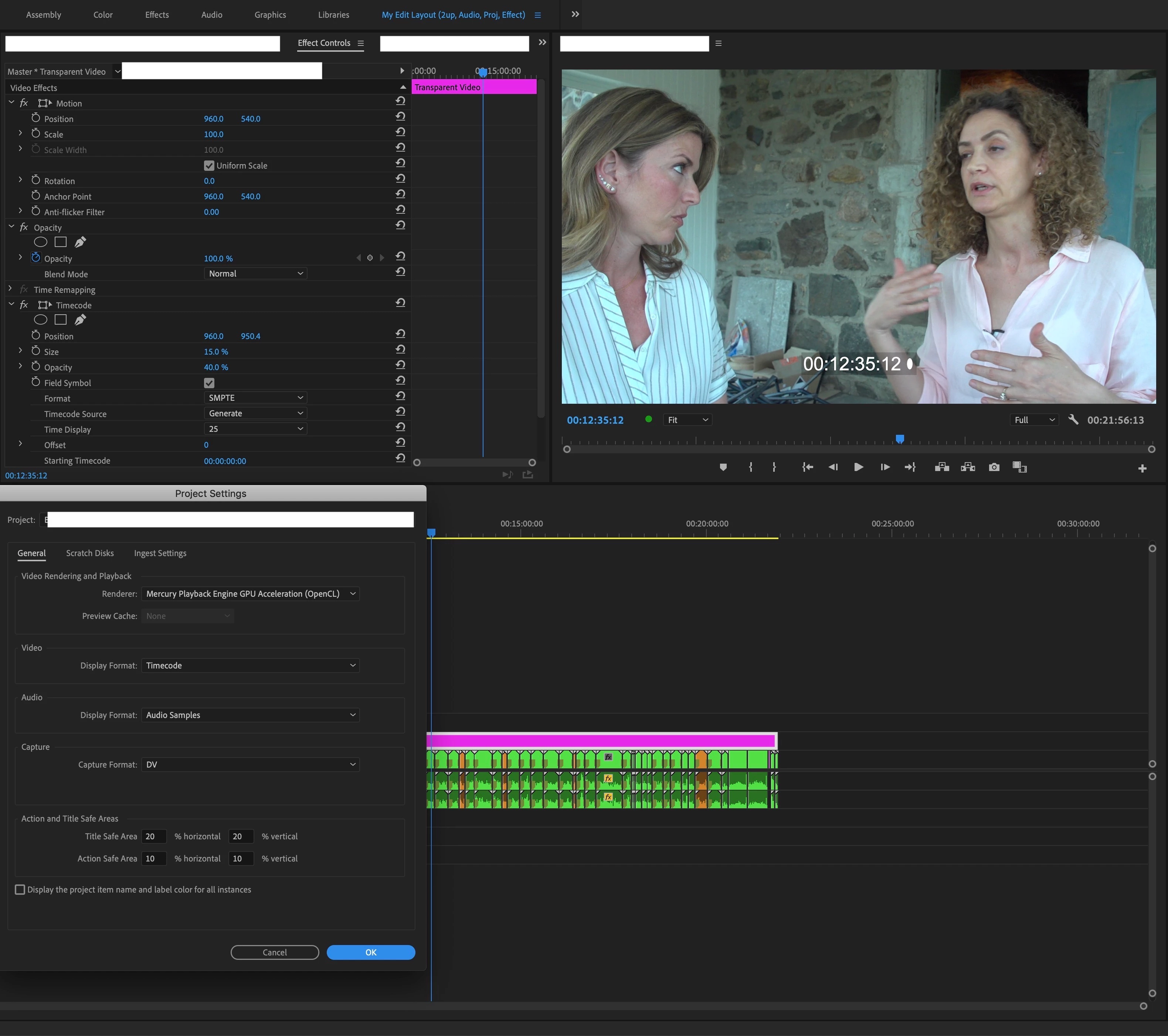The width and height of the screenshot is (1168, 1036).
Task: Toggle stopwatch animation for Rotation
Action: (x=35, y=180)
